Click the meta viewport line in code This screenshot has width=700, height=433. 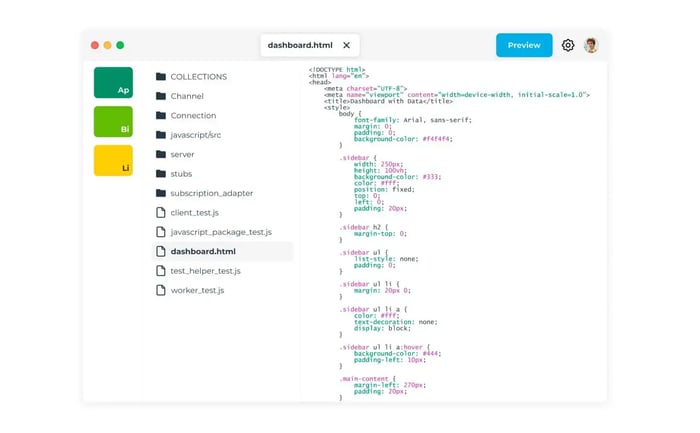click(457, 95)
